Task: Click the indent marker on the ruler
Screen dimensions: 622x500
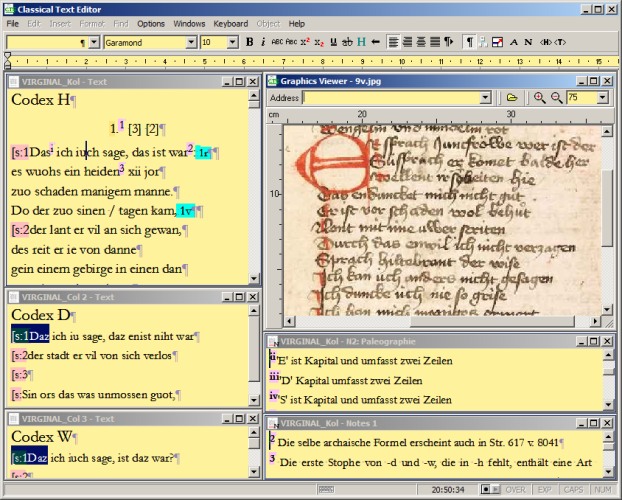Action: pos(8,61)
